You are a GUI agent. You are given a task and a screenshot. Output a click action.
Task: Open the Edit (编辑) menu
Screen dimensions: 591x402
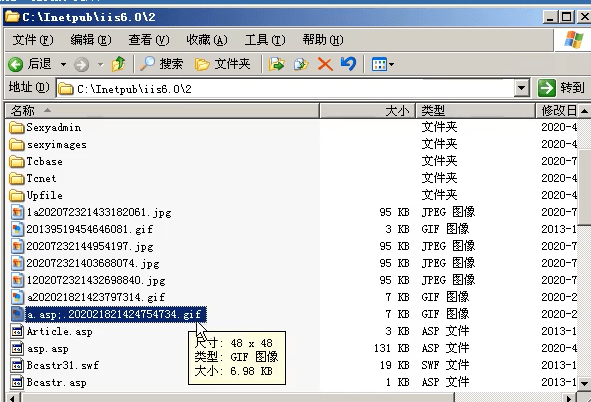(x=91, y=40)
